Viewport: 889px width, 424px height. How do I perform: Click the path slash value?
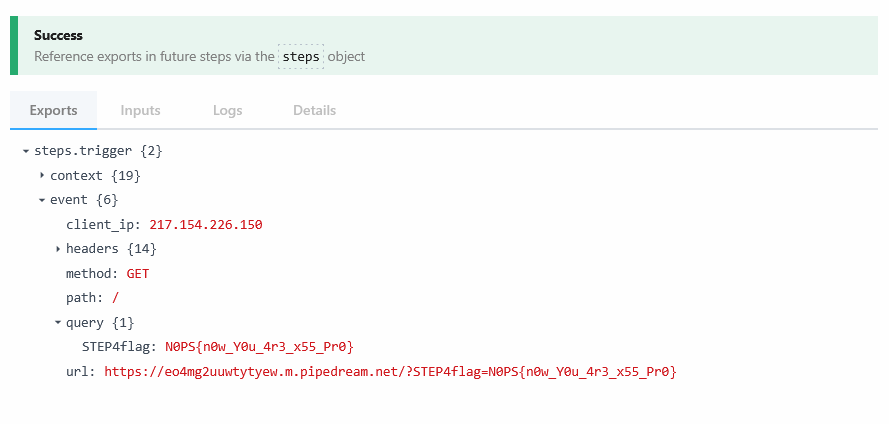[x=116, y=298]
